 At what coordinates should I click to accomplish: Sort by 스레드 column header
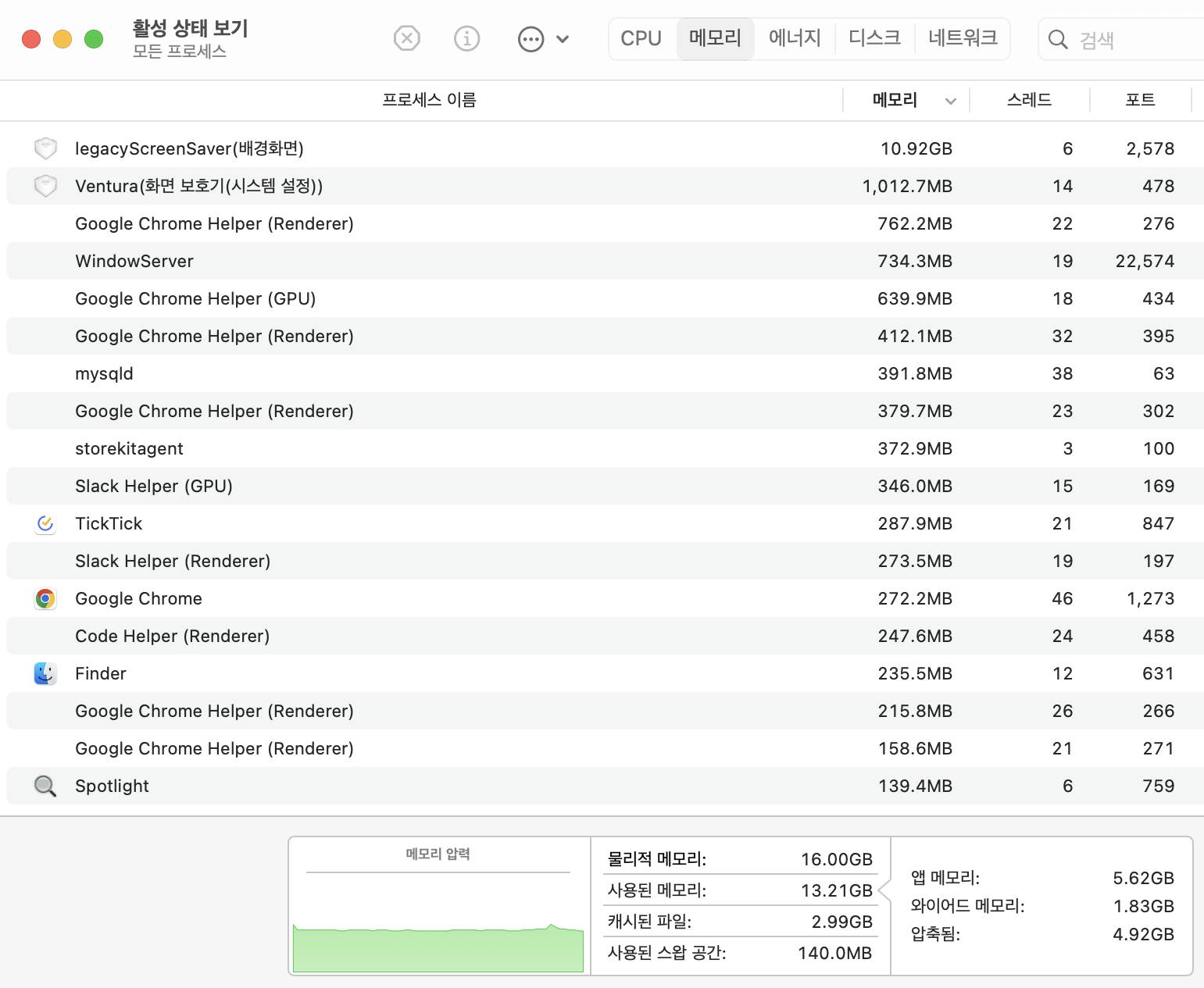[1029, 100]
